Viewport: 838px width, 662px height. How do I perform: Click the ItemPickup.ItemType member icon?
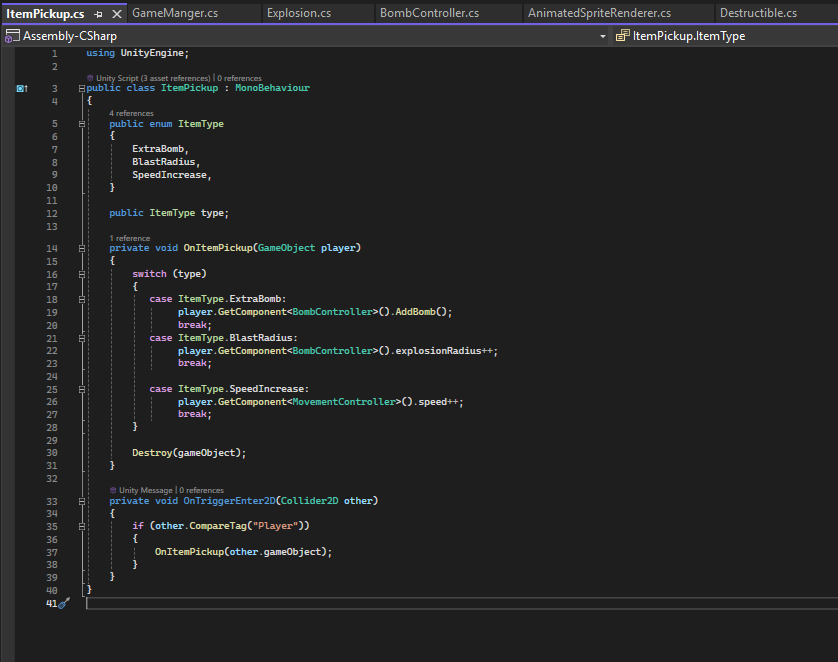622,36
